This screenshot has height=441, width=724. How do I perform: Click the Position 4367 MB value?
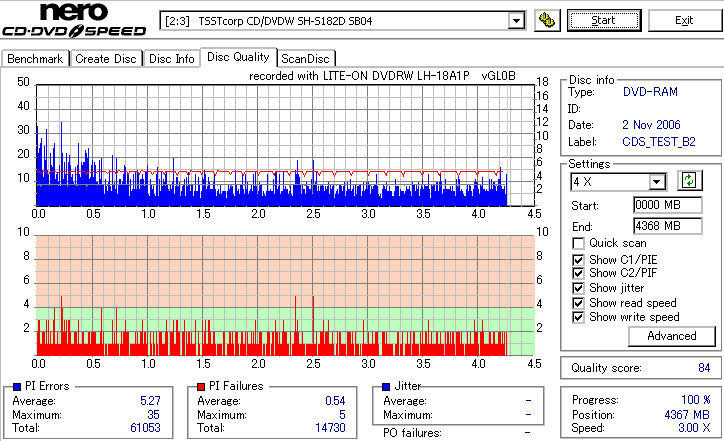tap(687, 415)
